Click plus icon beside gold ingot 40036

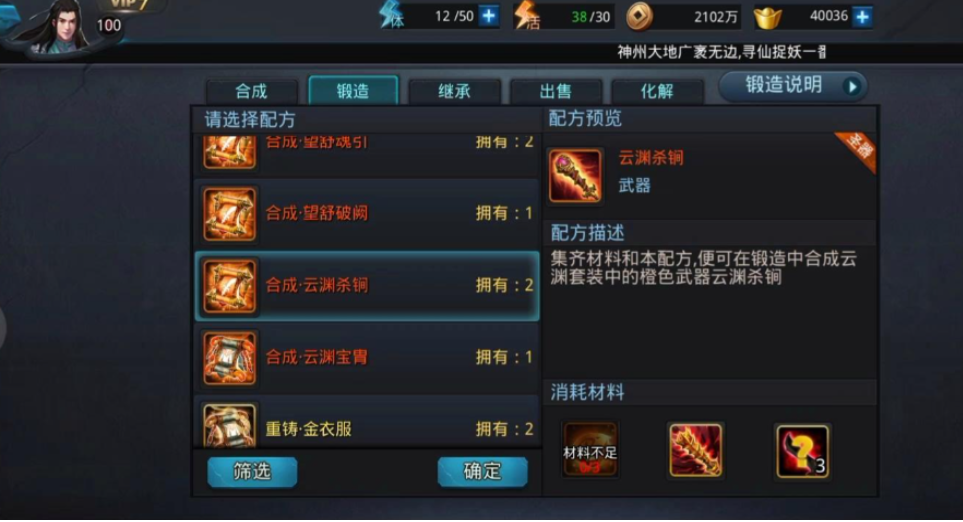click(x=862, y=17)
